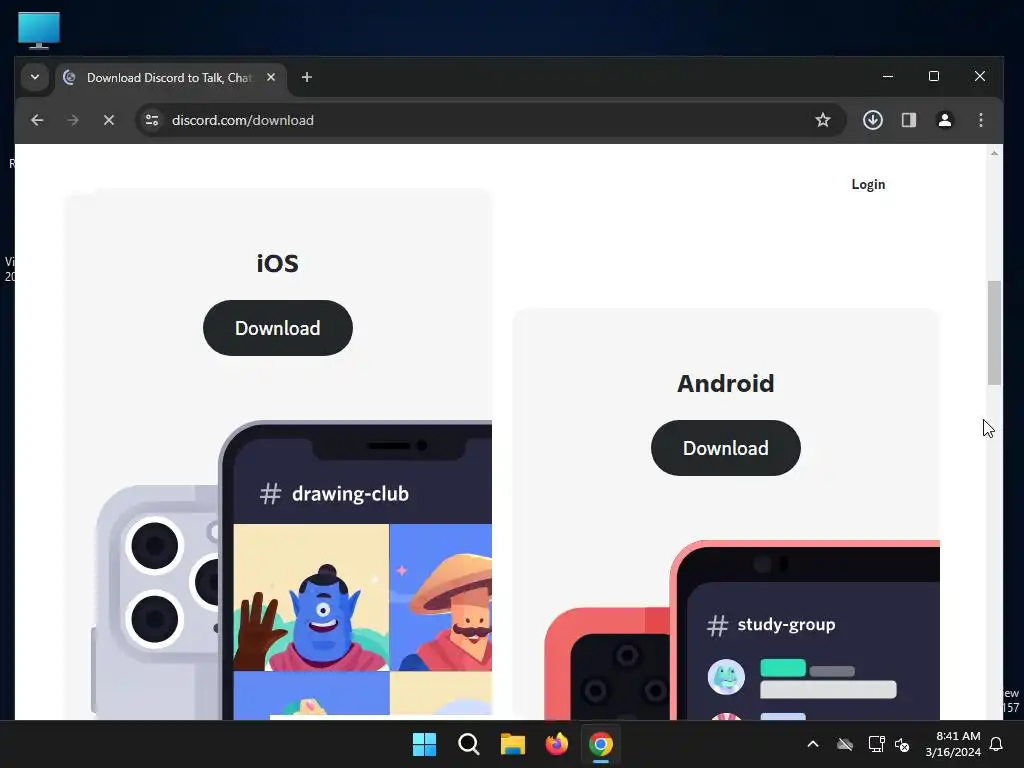Open the Windows Start menu
The height and width of the screenshot is (768, 1024).
(x=424, y=744)
